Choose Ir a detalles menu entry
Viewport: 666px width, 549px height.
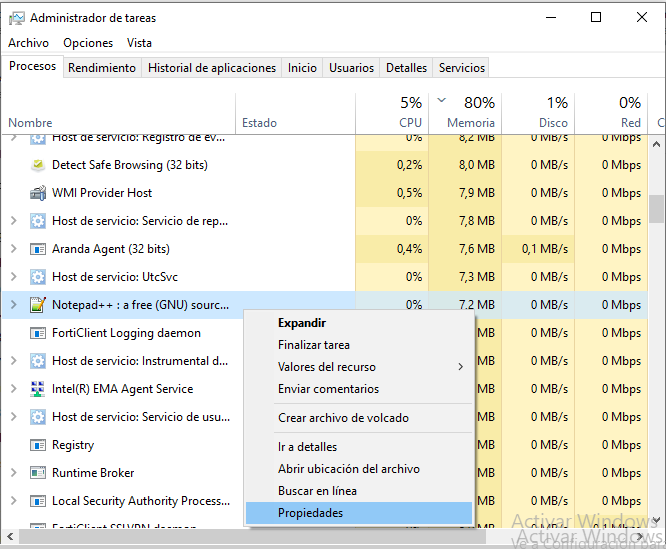(359, 447)
